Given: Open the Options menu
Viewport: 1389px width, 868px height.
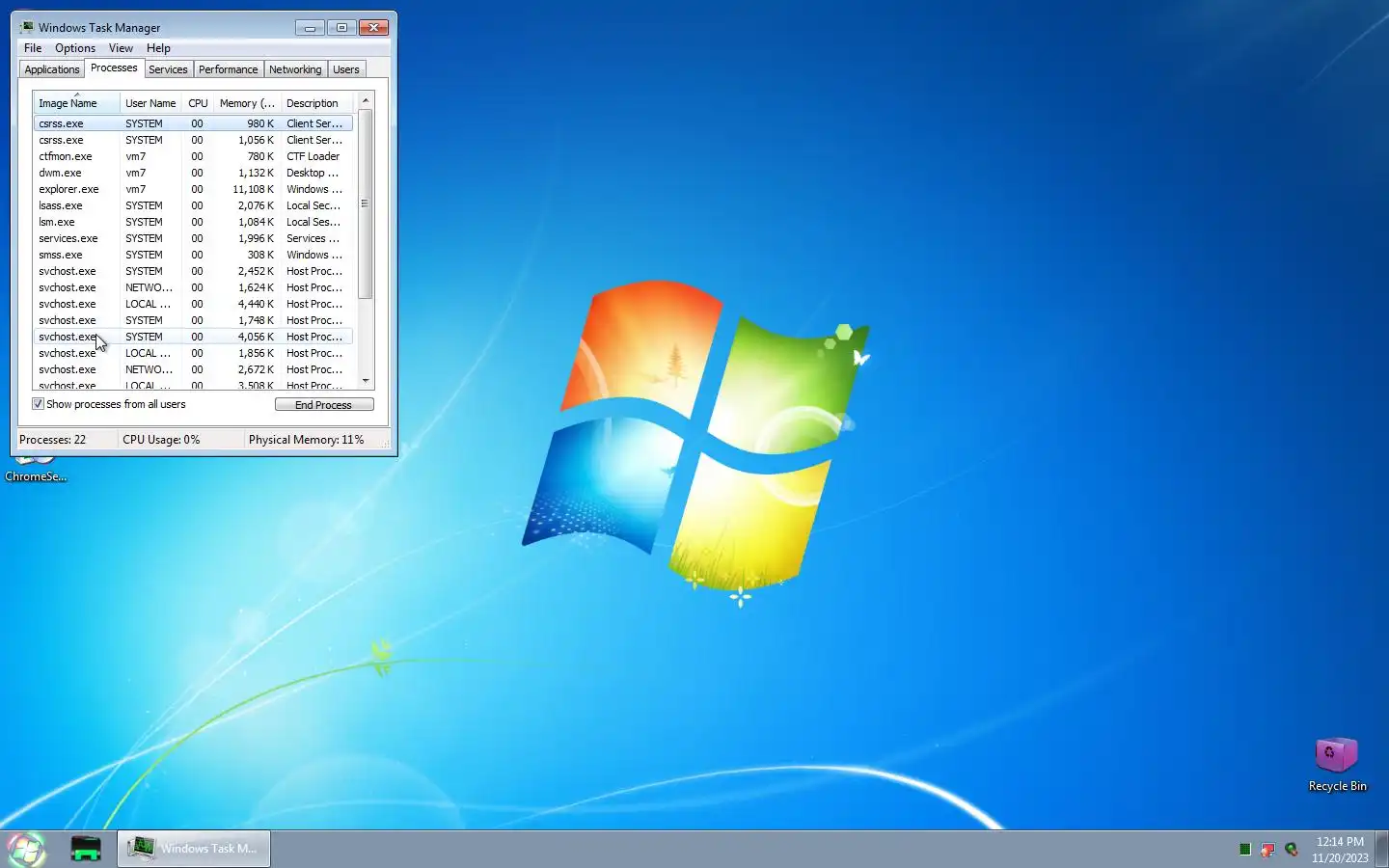Looking at the screenshot, I should (x=75, y=48).
